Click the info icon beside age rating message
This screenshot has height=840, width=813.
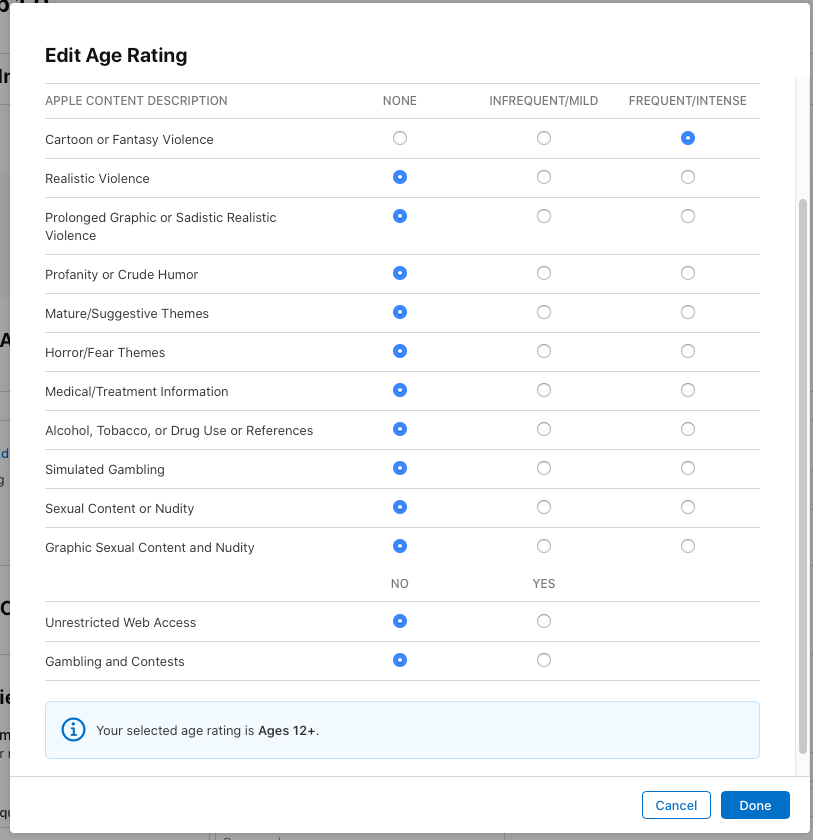pyautogui.click(x=73, y=730)
